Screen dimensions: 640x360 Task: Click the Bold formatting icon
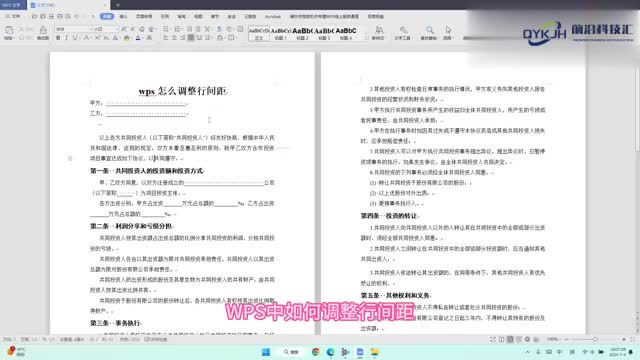[58, 38]
